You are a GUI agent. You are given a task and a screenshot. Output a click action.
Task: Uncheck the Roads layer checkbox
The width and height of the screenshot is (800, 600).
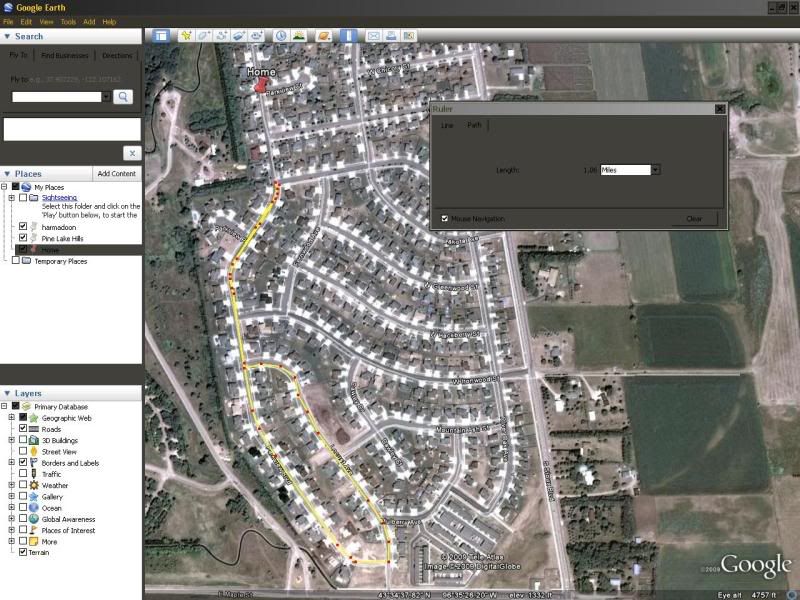tap(23, 429)
